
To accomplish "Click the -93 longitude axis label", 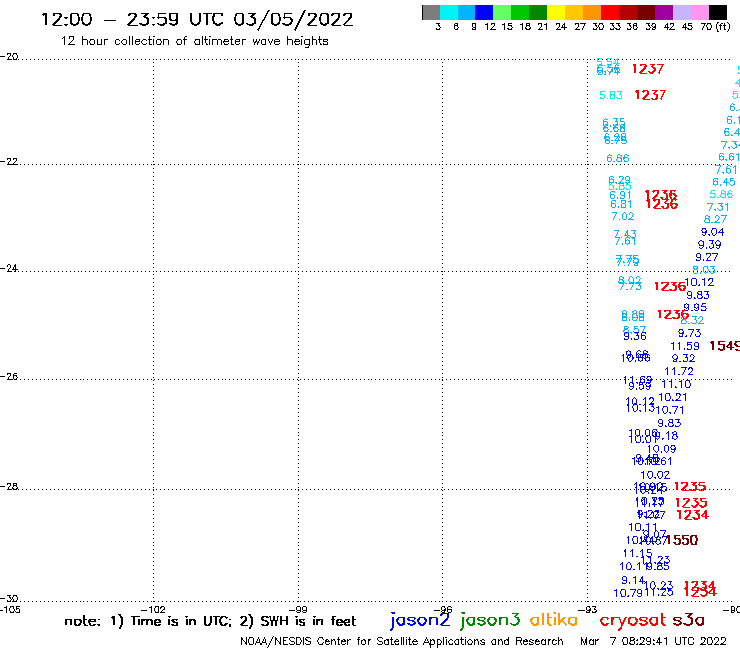I will coord(588,609).
